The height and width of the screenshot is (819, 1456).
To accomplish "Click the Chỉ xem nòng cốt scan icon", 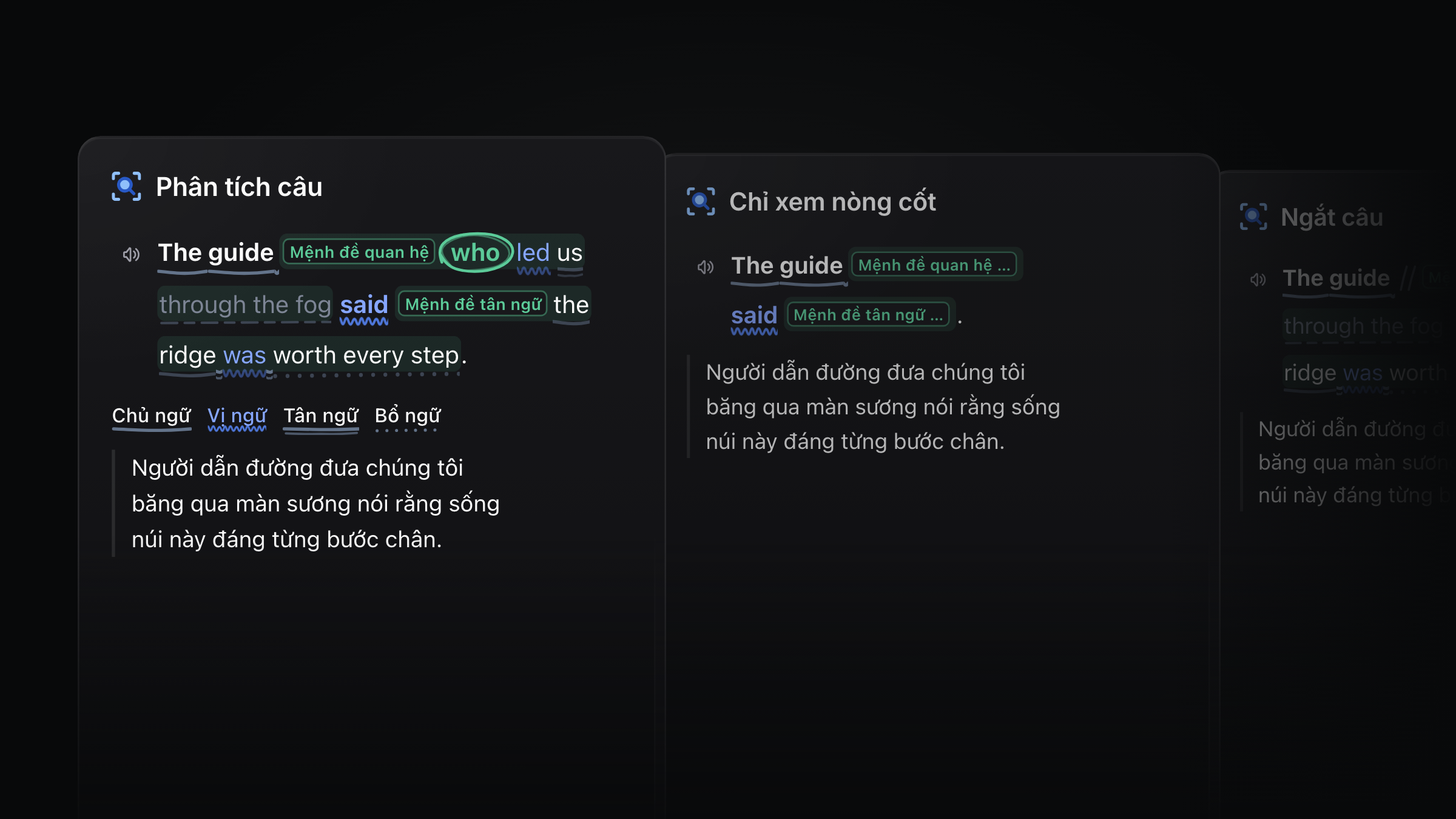I will pyautogui.click(x=701, y=201).
